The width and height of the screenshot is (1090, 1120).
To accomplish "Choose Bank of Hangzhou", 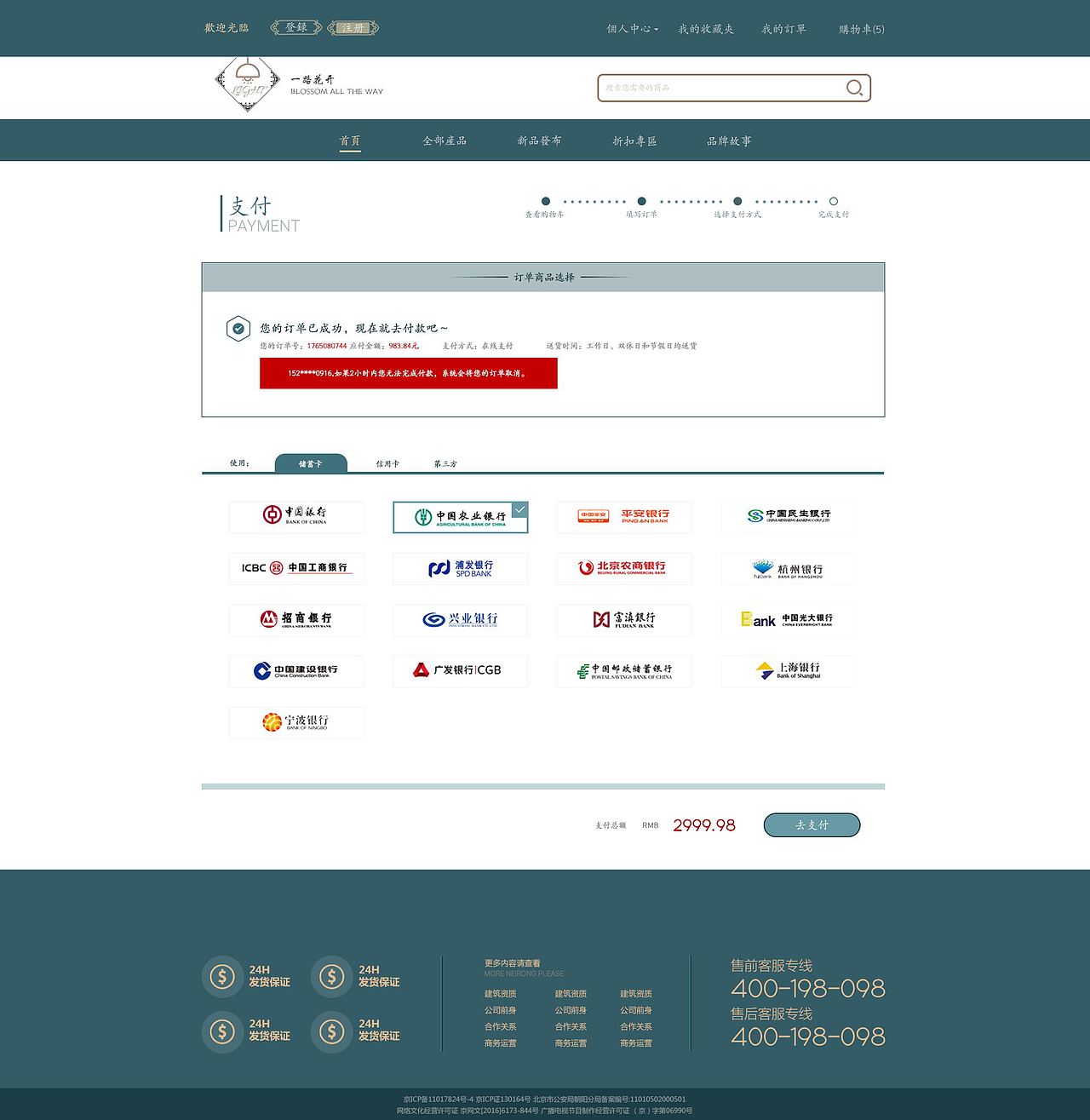I will tap(789, 568).
